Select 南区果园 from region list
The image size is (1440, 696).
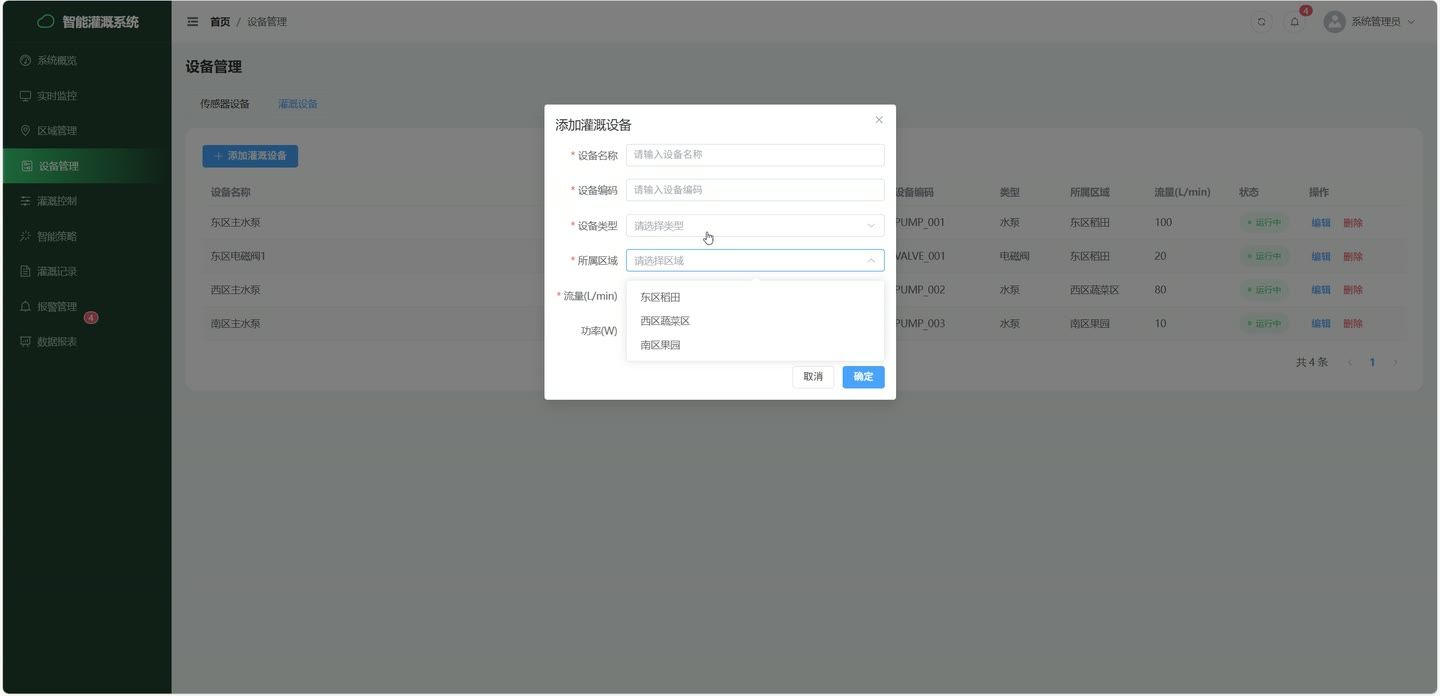tap(755, 345)
